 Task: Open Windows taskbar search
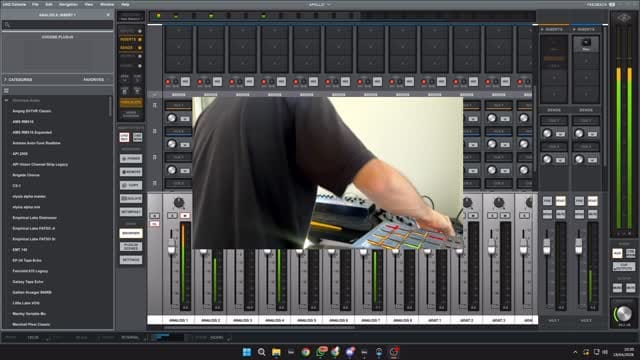(x=262, y=352)
